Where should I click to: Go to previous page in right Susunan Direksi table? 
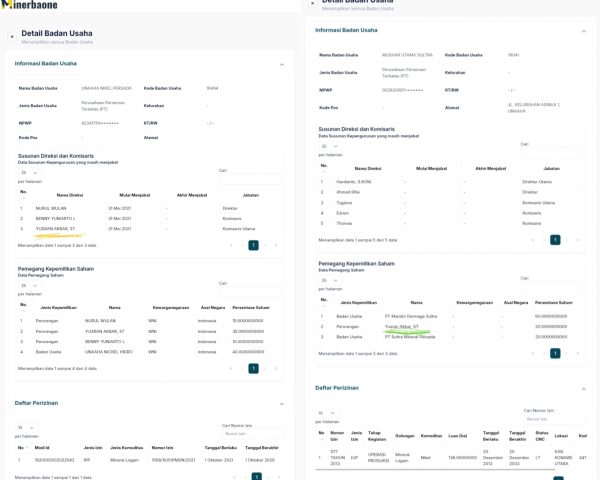coord(544,239)
